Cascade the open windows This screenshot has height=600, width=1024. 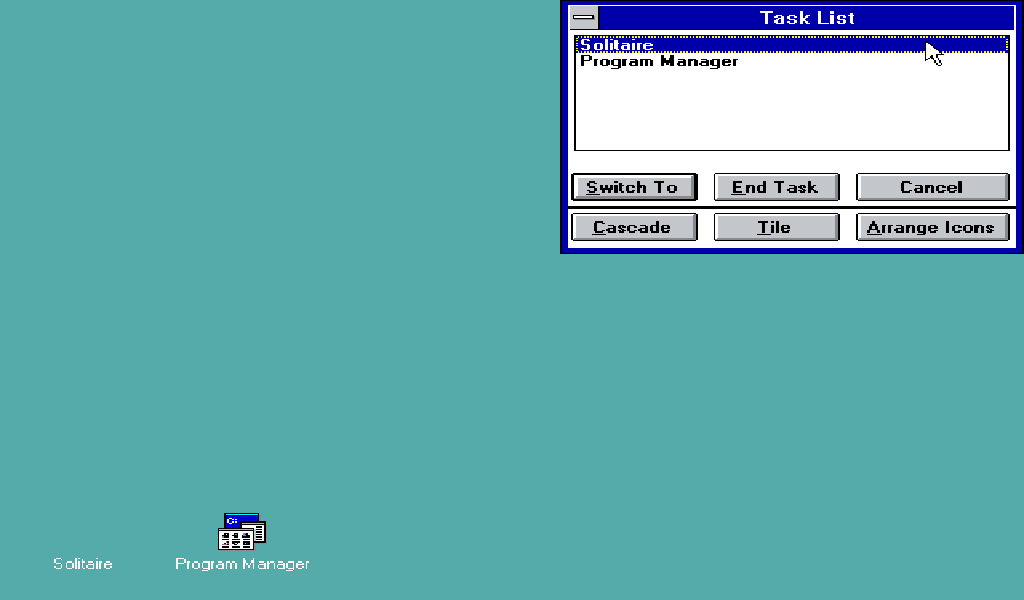(634, 227)
